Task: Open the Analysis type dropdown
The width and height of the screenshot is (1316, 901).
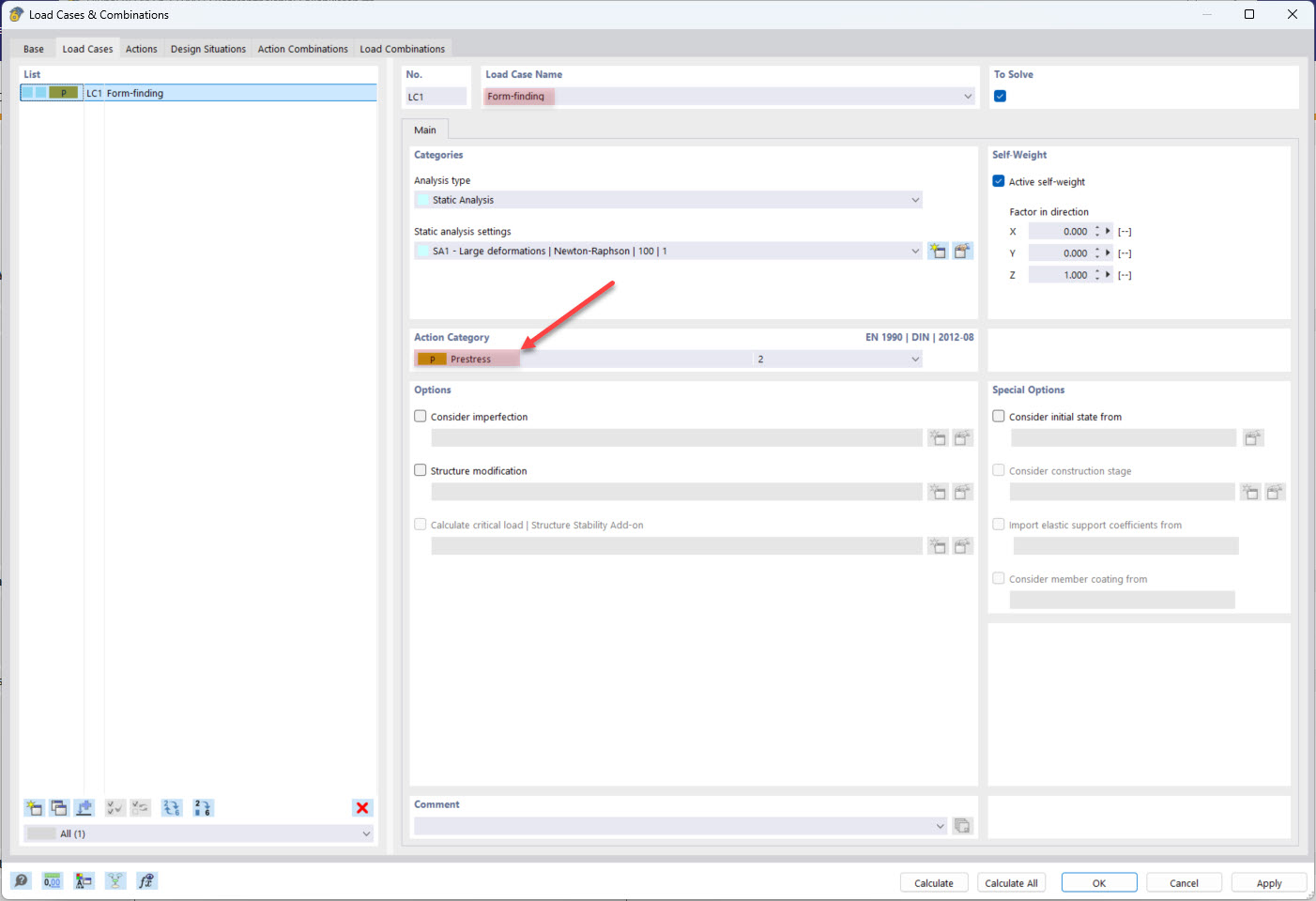Action: pyautogui.click(x=914, y=199)
